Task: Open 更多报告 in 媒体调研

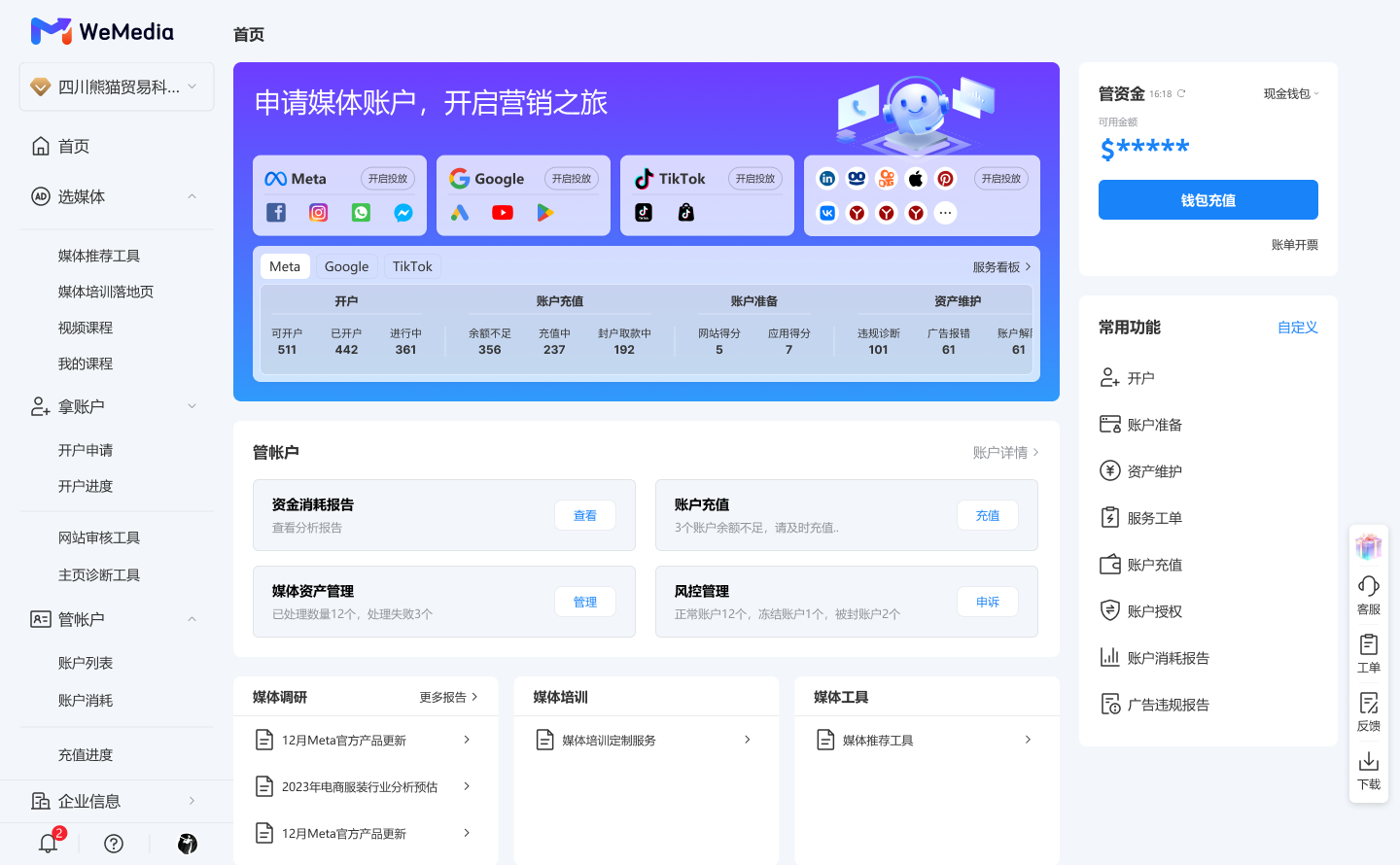Action: (449, 697)
